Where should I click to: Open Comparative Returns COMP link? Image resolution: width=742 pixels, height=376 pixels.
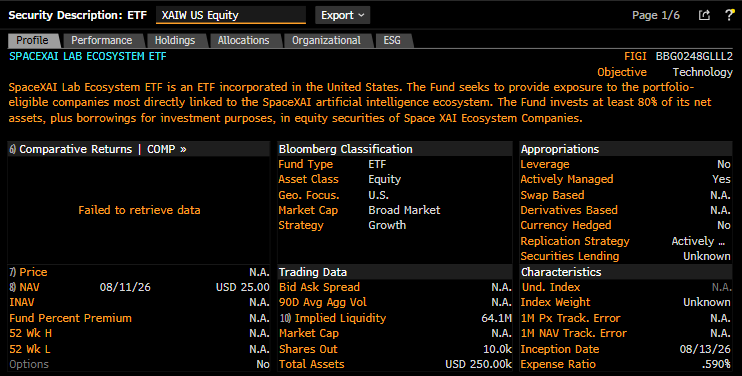(x=97, y=149)
